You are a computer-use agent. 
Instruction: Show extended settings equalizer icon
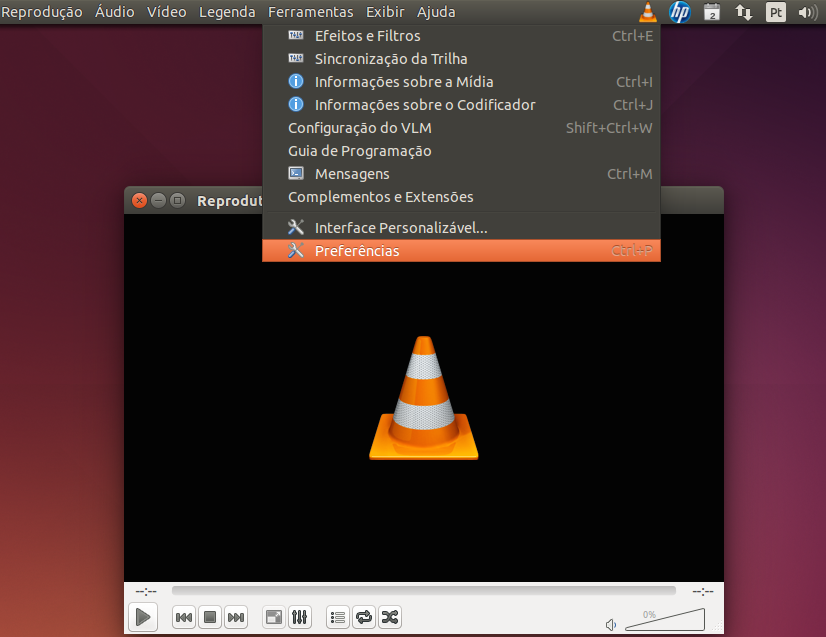(x=300, y=617)
